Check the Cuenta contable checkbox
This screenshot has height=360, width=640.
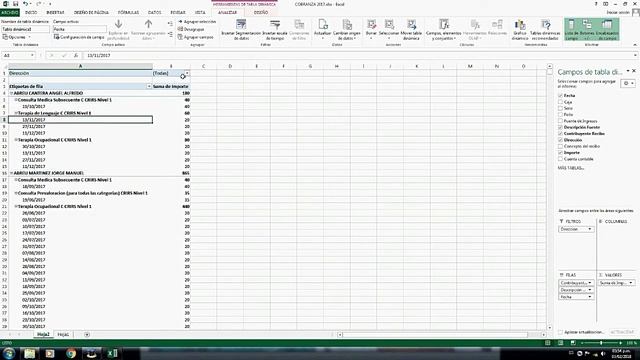560,159
